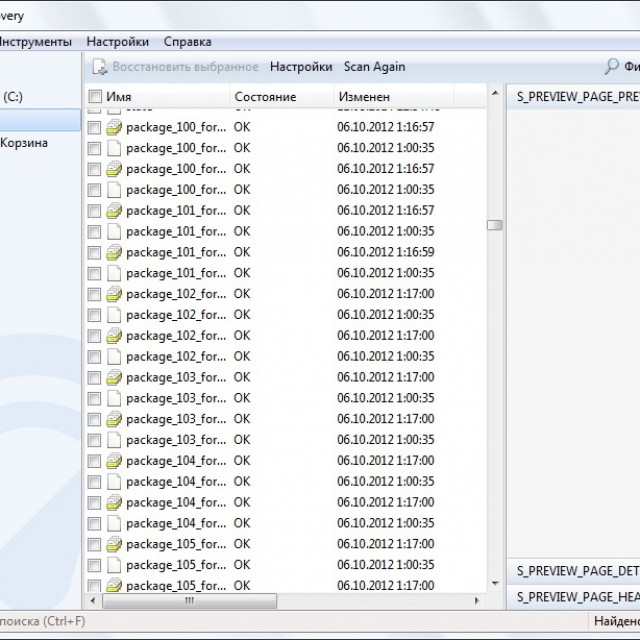Click the magnifying glass search icon
This screenshot has height=640, width=640.
(x=611, y=67)
